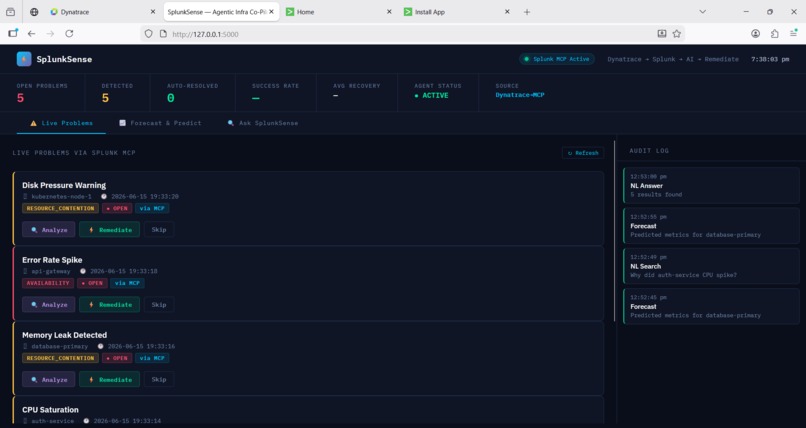
Task: Open 12:52:45 pm Forecast audit entry
Action: point(711,306)
